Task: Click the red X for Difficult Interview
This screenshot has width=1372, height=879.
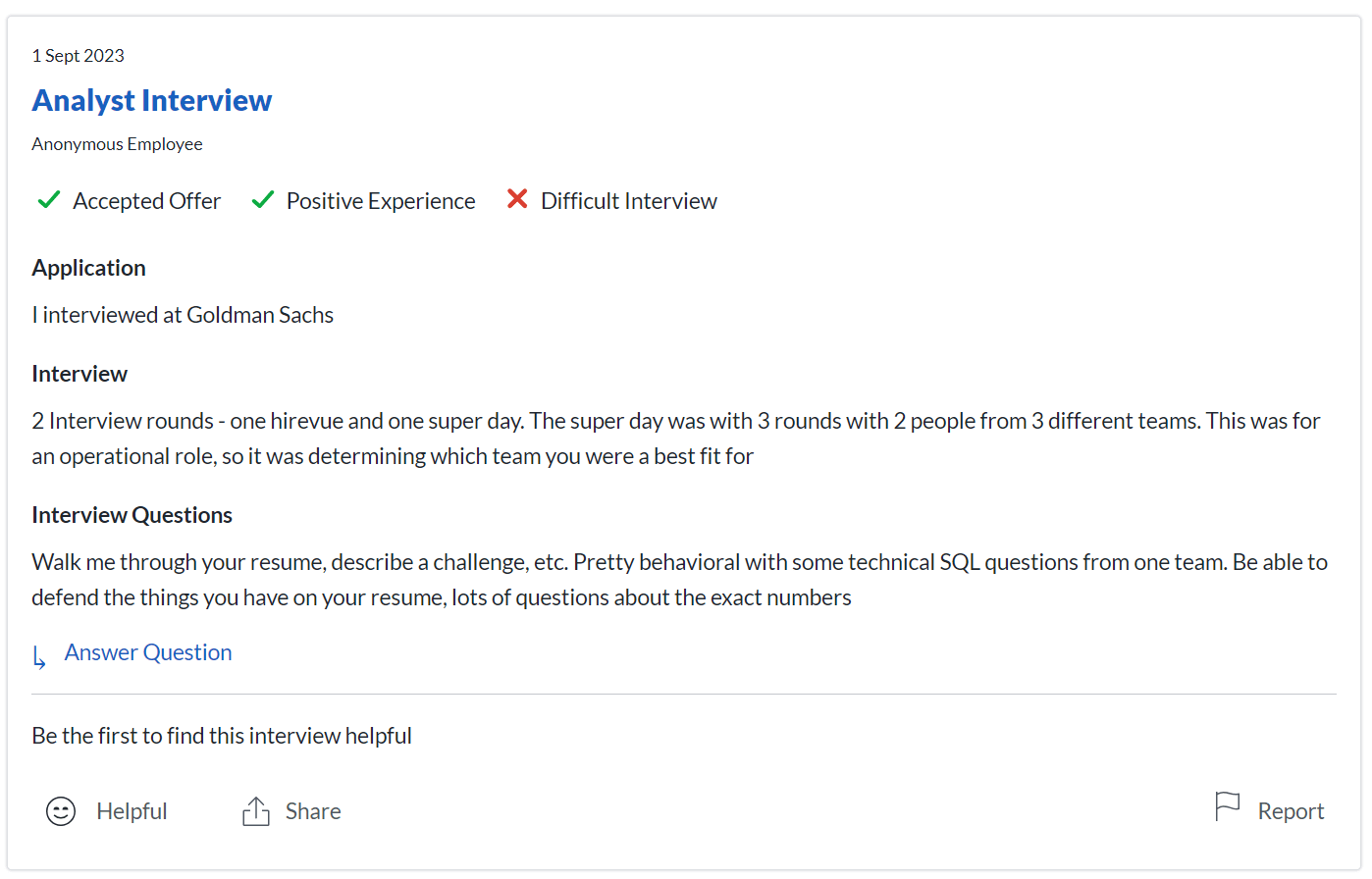Action: point(517,199)
